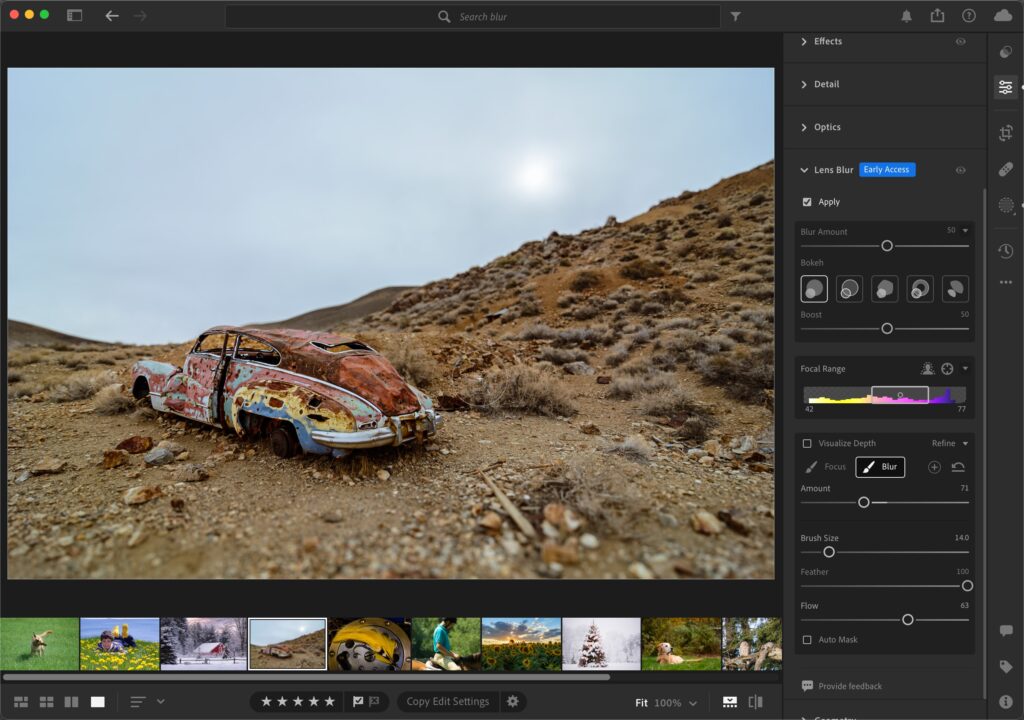Screen dimensions: 1024x720
Task: Toggle the filmstrip visibility icon
Action: 730,702
